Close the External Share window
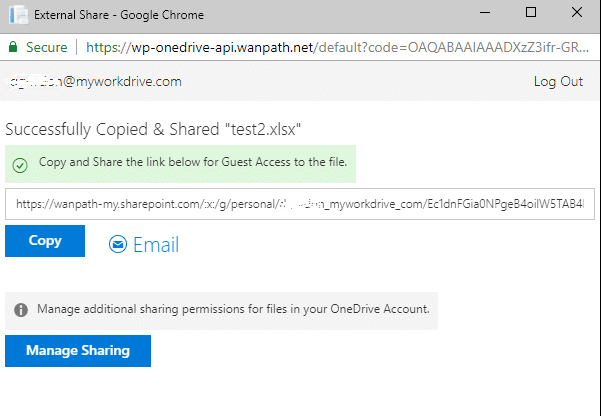601x416 pixels. 577,13
